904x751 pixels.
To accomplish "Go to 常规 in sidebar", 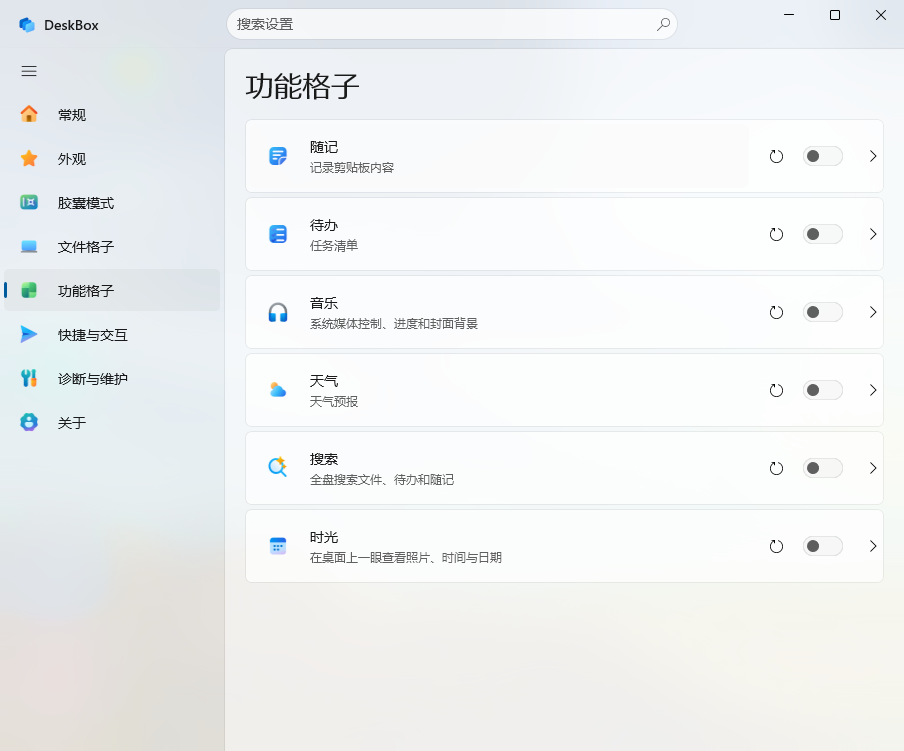I will (112, 115).
